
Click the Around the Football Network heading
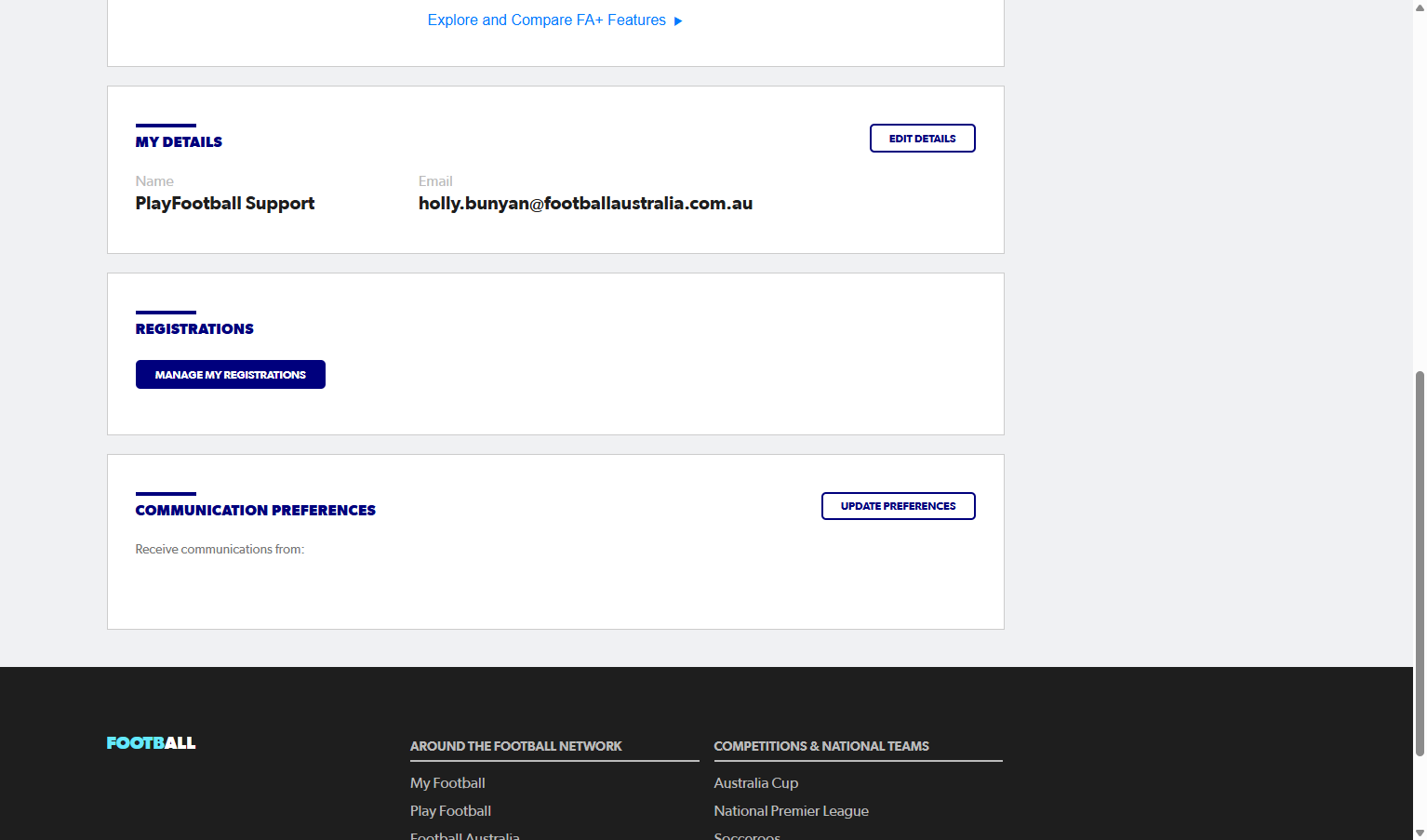515,746
